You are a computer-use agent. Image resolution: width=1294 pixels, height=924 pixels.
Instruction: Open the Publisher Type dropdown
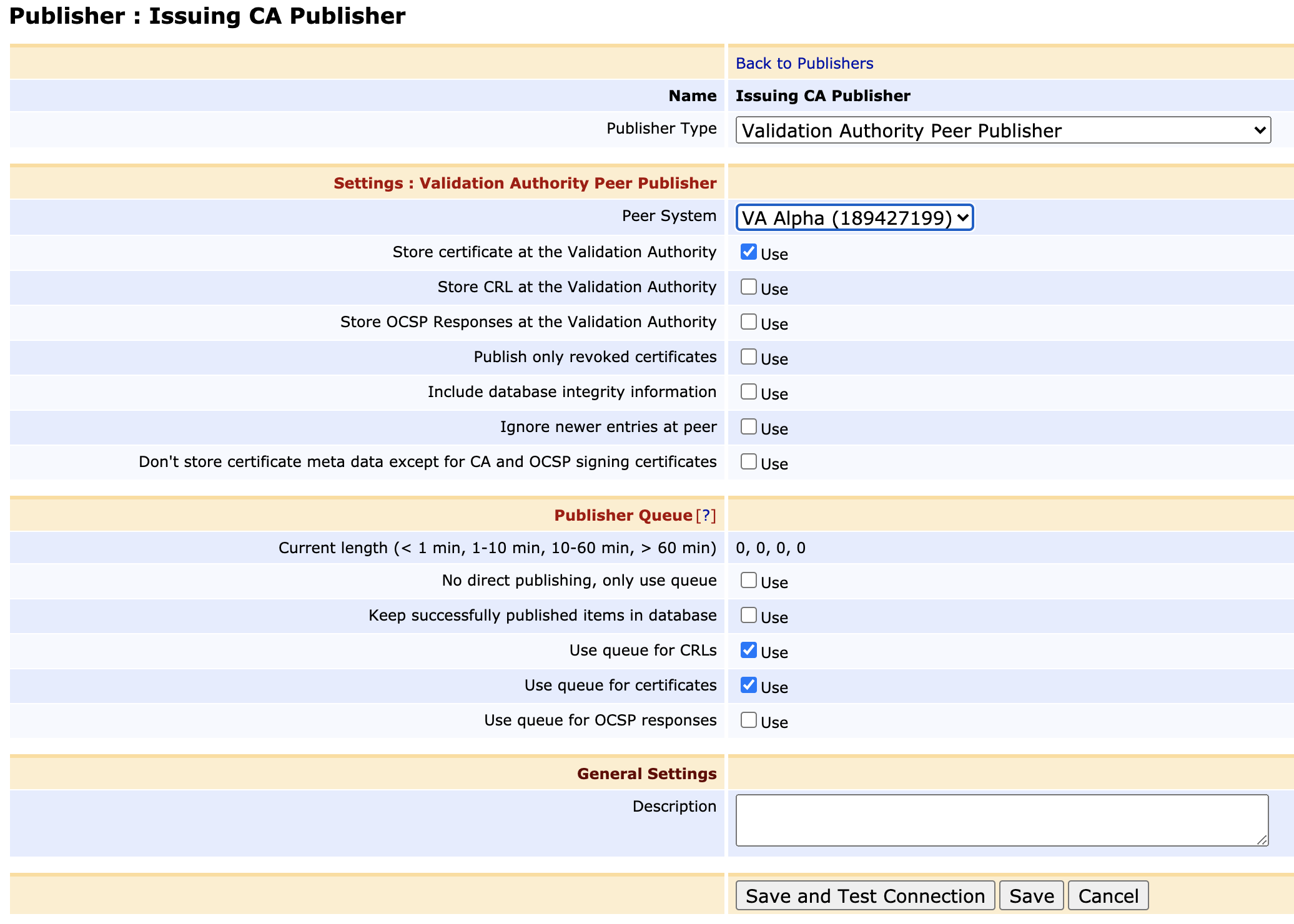point(1002,130)
